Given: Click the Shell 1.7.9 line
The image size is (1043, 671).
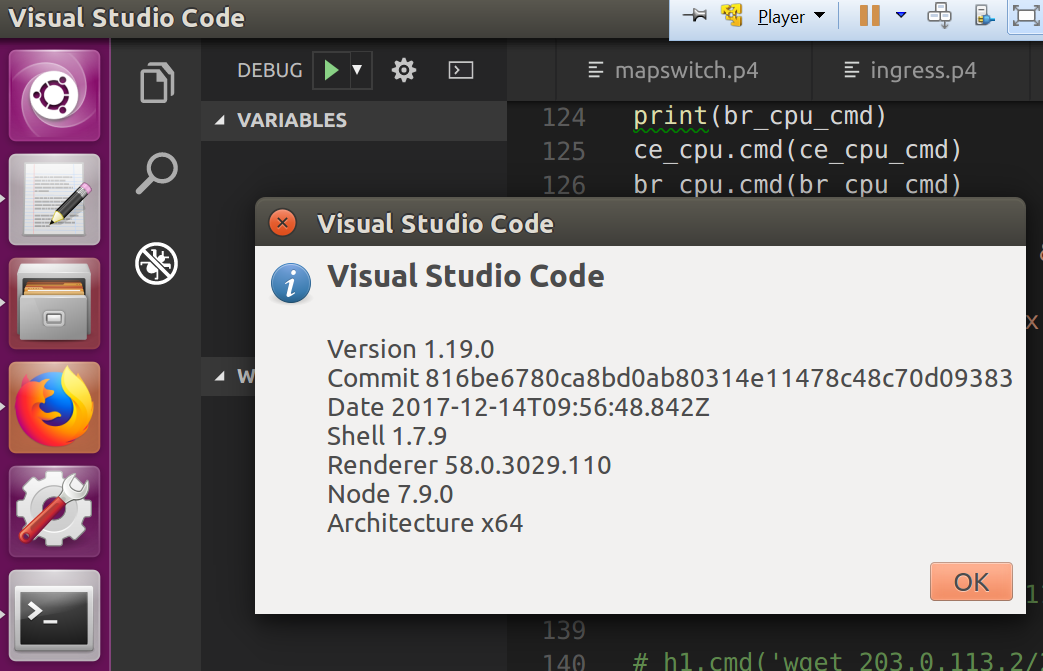Looking at the screenshot, I should pyautogui.click(x=386, y=436).
